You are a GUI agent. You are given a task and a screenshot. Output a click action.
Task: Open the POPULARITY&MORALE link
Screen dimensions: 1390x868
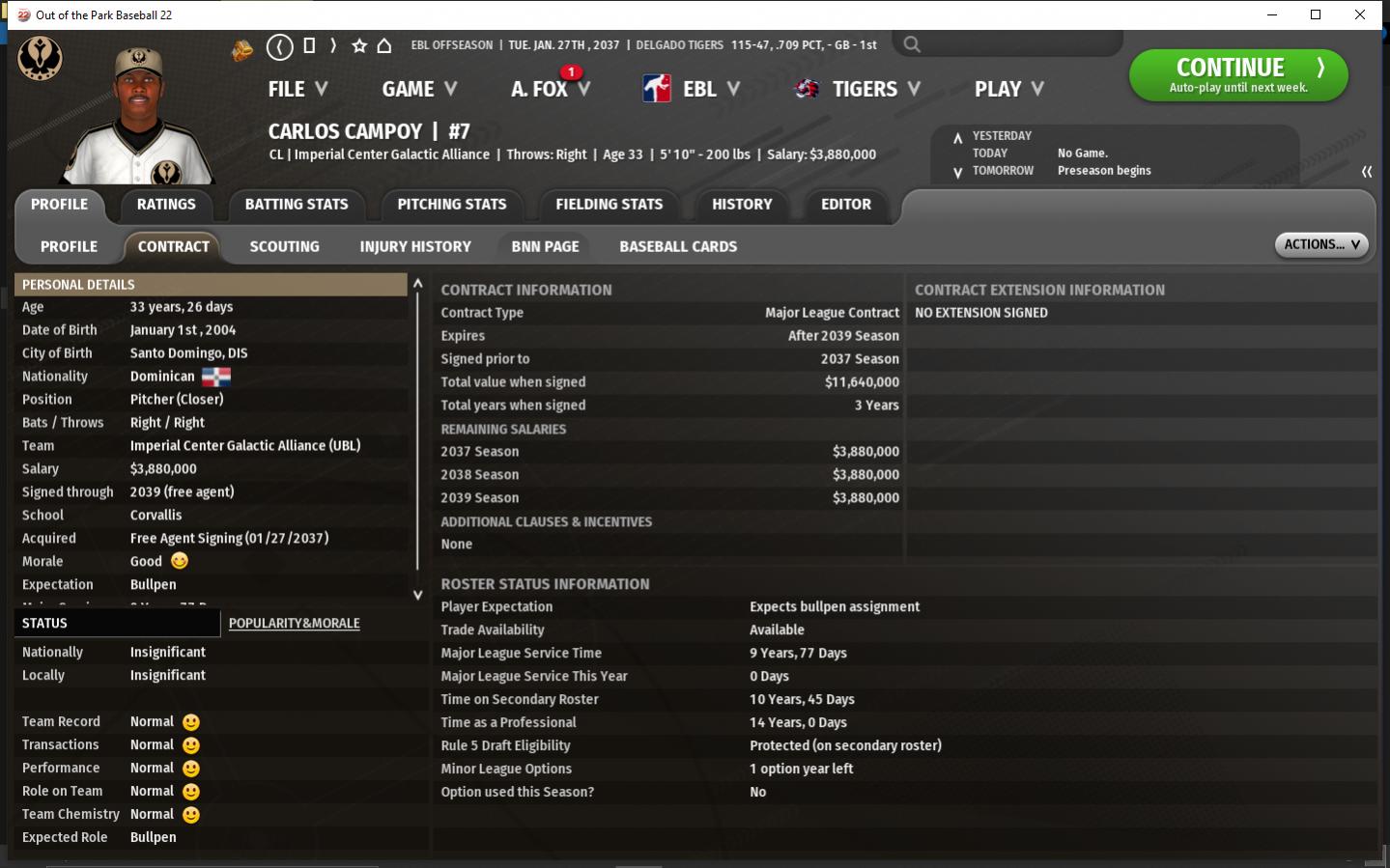[294, 624]
